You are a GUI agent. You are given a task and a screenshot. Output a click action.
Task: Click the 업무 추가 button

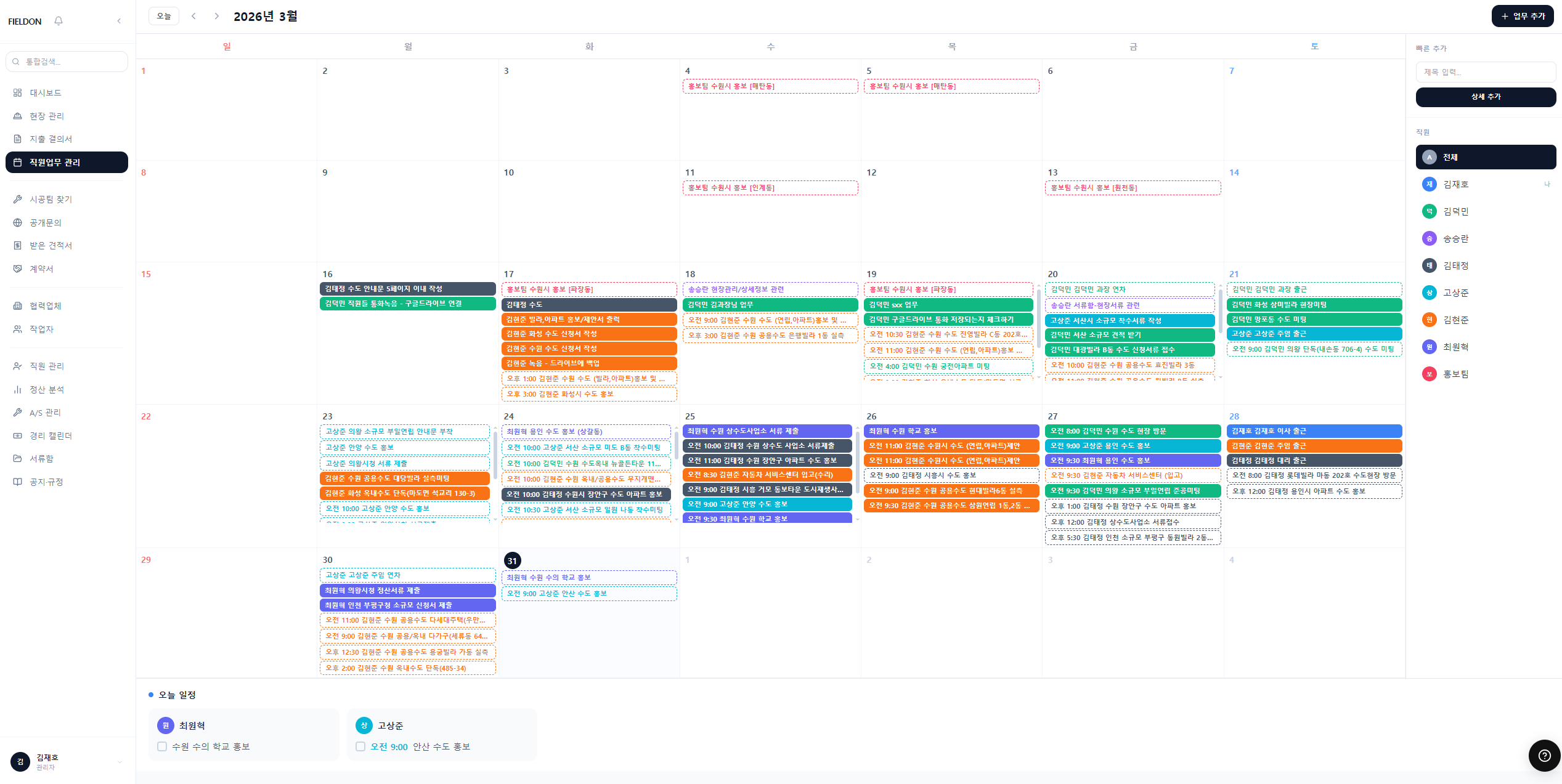(1523, 16)
